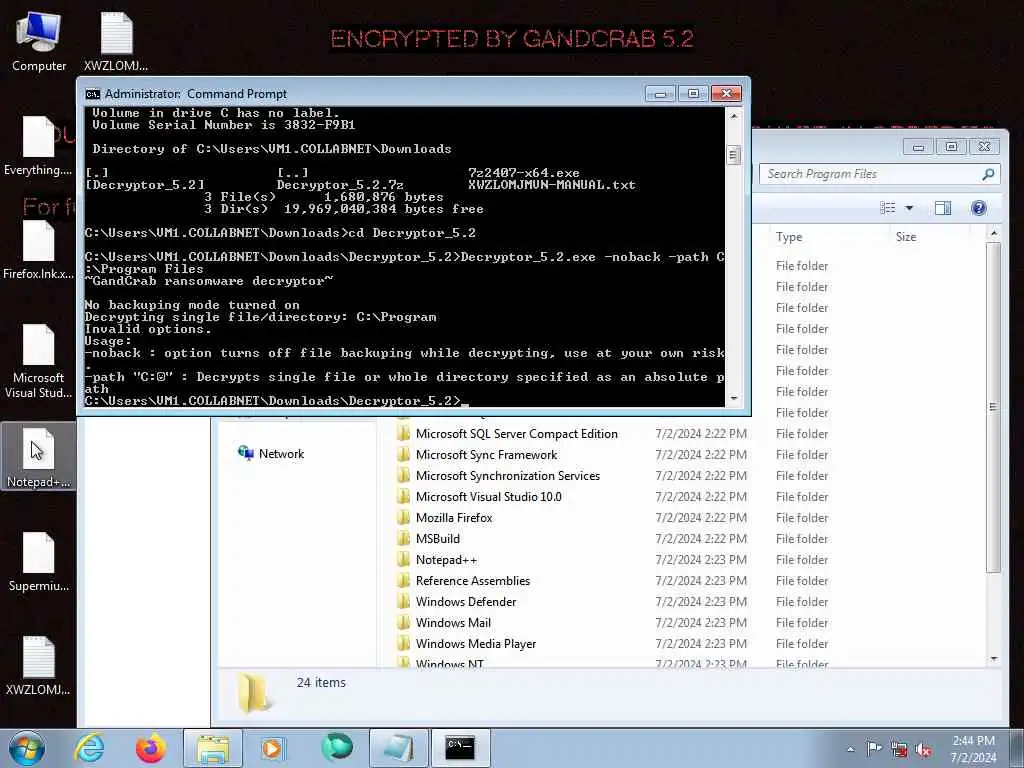Open the Windows Start button
Viewport: 1024px width, 768px height.
[x=27, y=748]
